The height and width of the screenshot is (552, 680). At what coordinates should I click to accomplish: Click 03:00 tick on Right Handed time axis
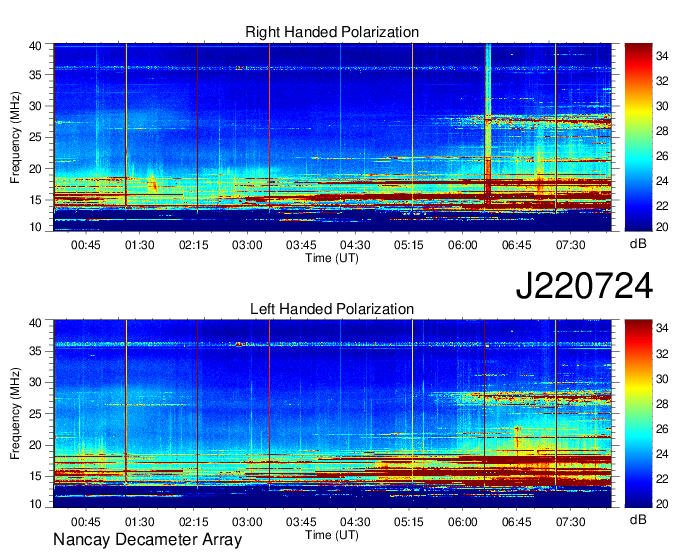(x=247, y=245)
